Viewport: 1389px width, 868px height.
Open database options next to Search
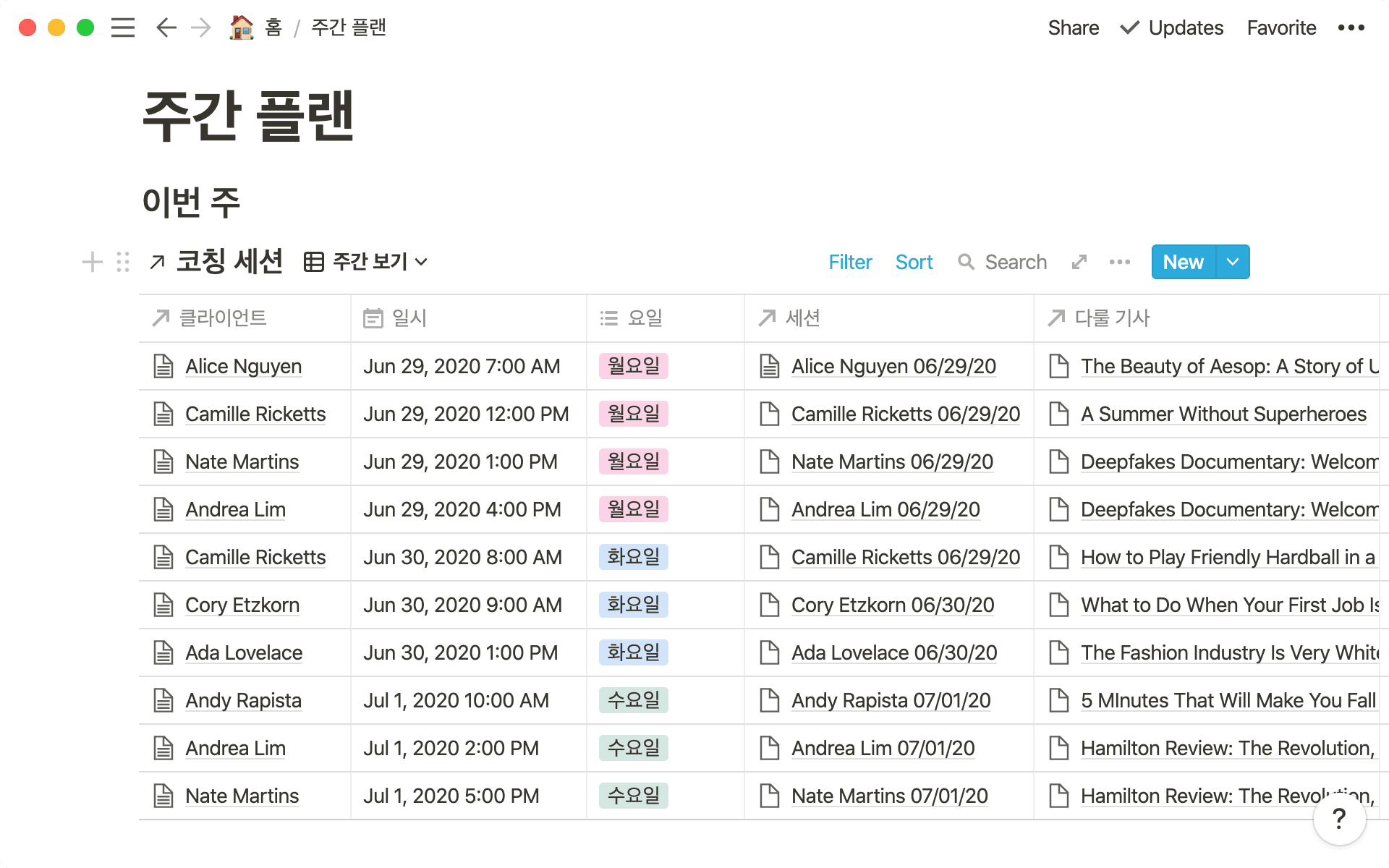1119,262
